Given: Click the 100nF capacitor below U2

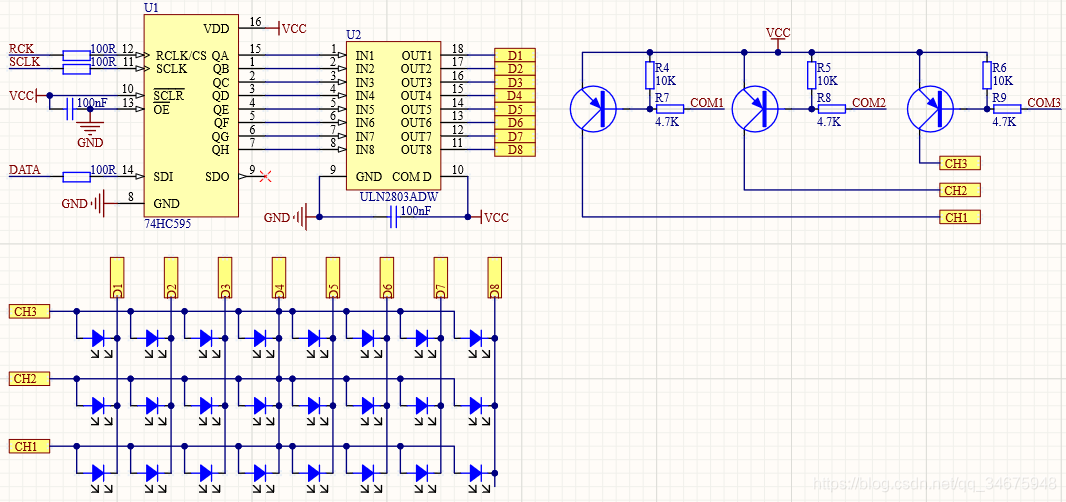Looking at the screenshot, I should tap(393, 218).
